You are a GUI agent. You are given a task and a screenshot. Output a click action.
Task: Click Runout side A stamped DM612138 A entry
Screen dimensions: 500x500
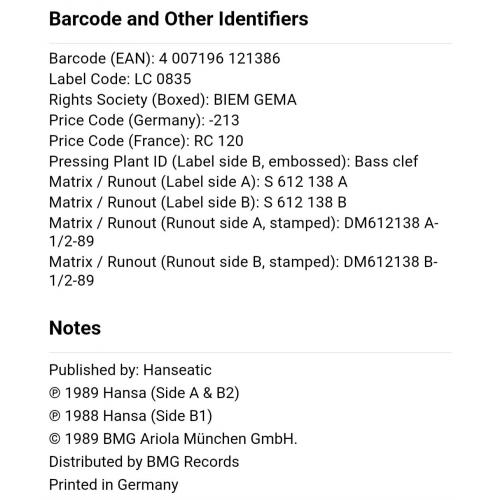tap(244, 232)
